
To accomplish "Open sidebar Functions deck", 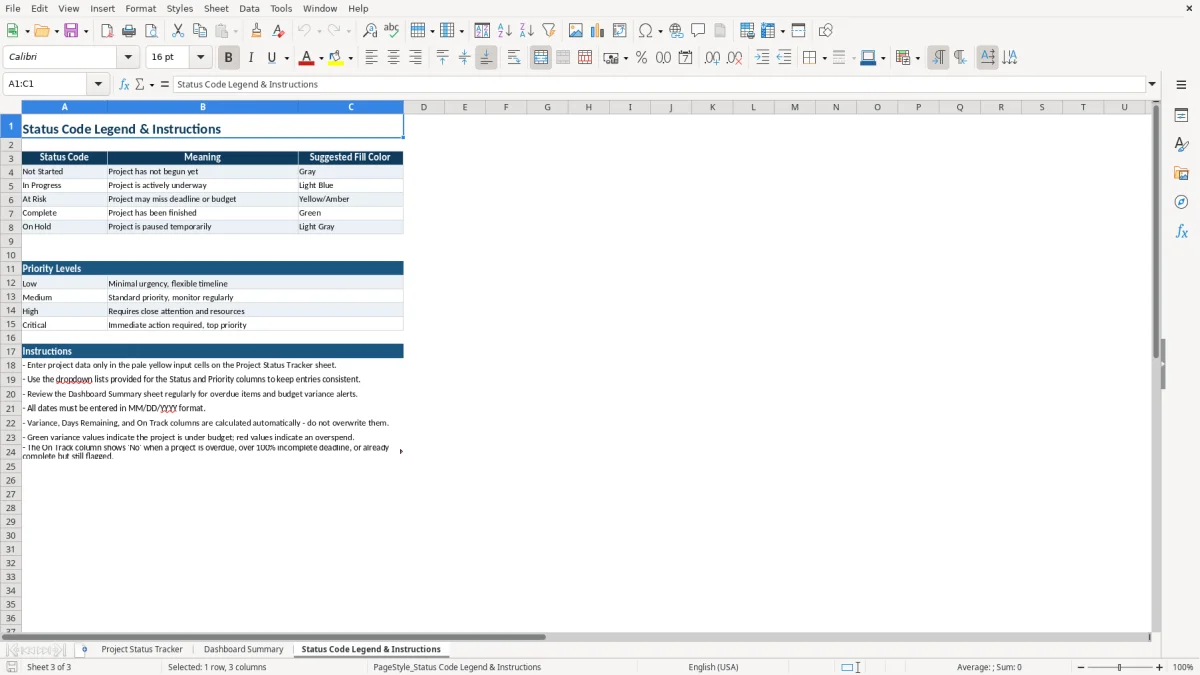I will point(1181,231).
